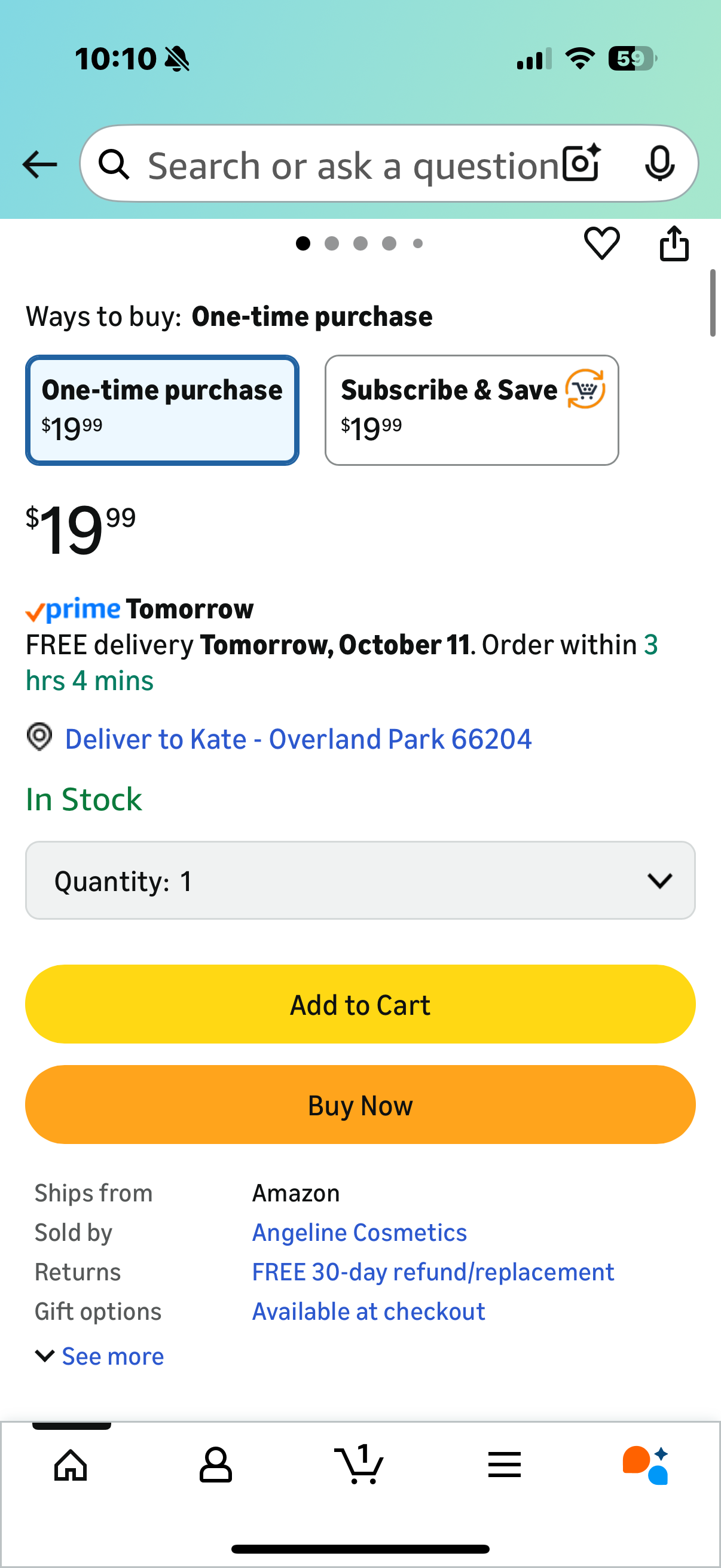Open the account profile icon
The height and width of the screenshot is (1568, 721).
[215, 1465]
